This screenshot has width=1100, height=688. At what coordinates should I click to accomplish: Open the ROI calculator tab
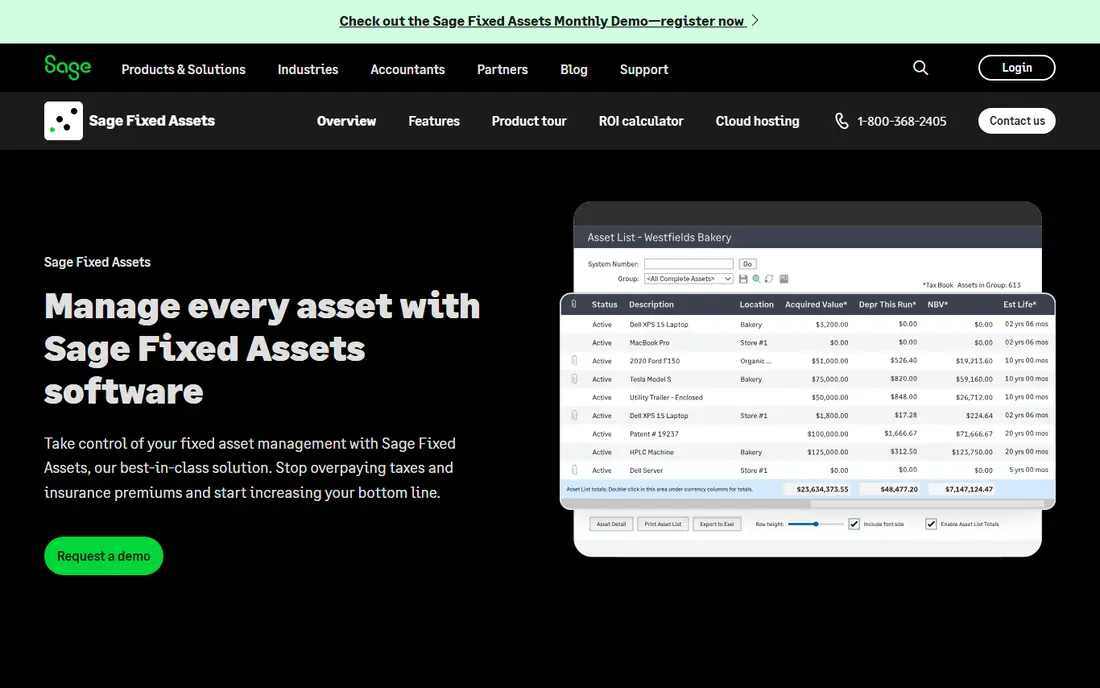[x=641, y=121]
